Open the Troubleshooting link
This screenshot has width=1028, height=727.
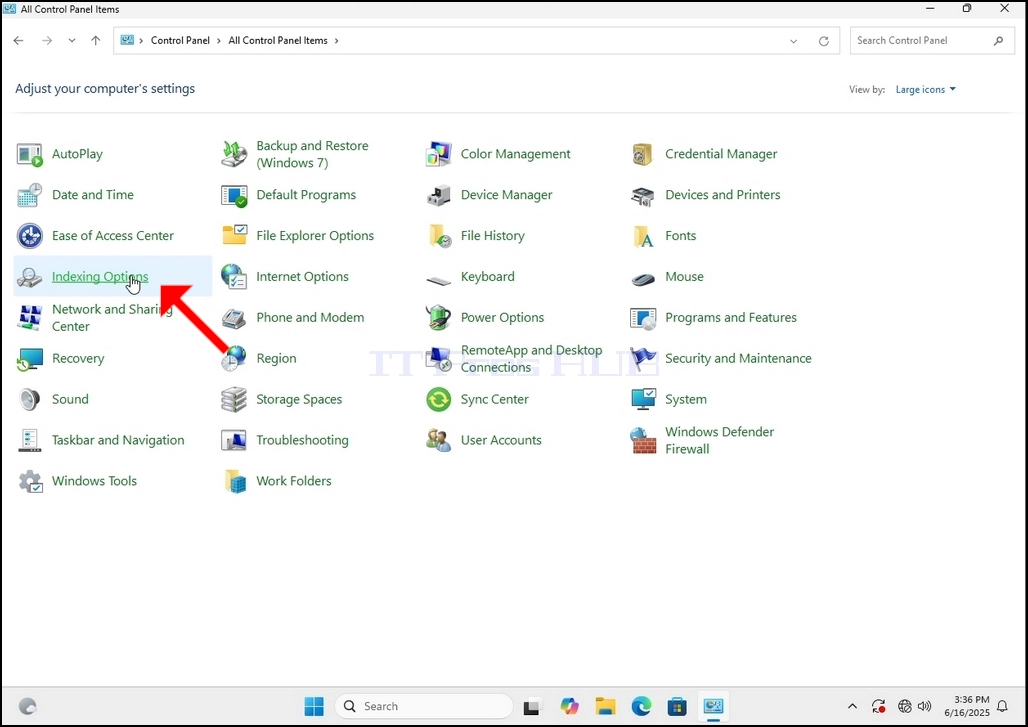point(302,441)
